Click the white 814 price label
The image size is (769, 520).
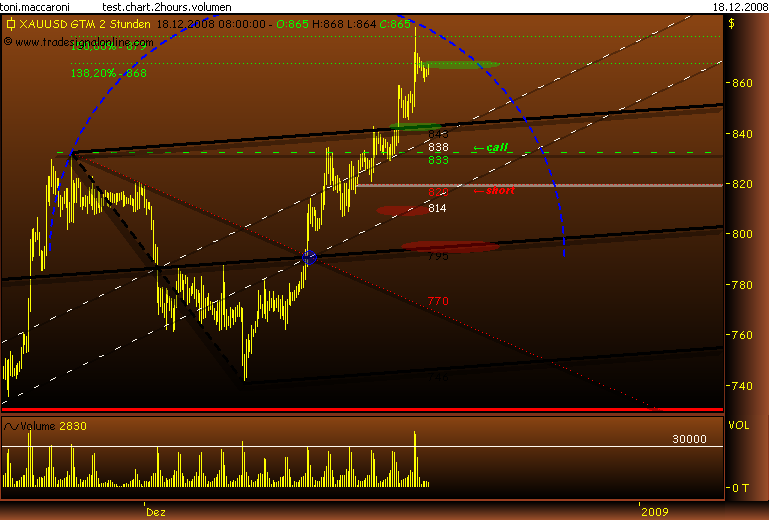(437, 208)
